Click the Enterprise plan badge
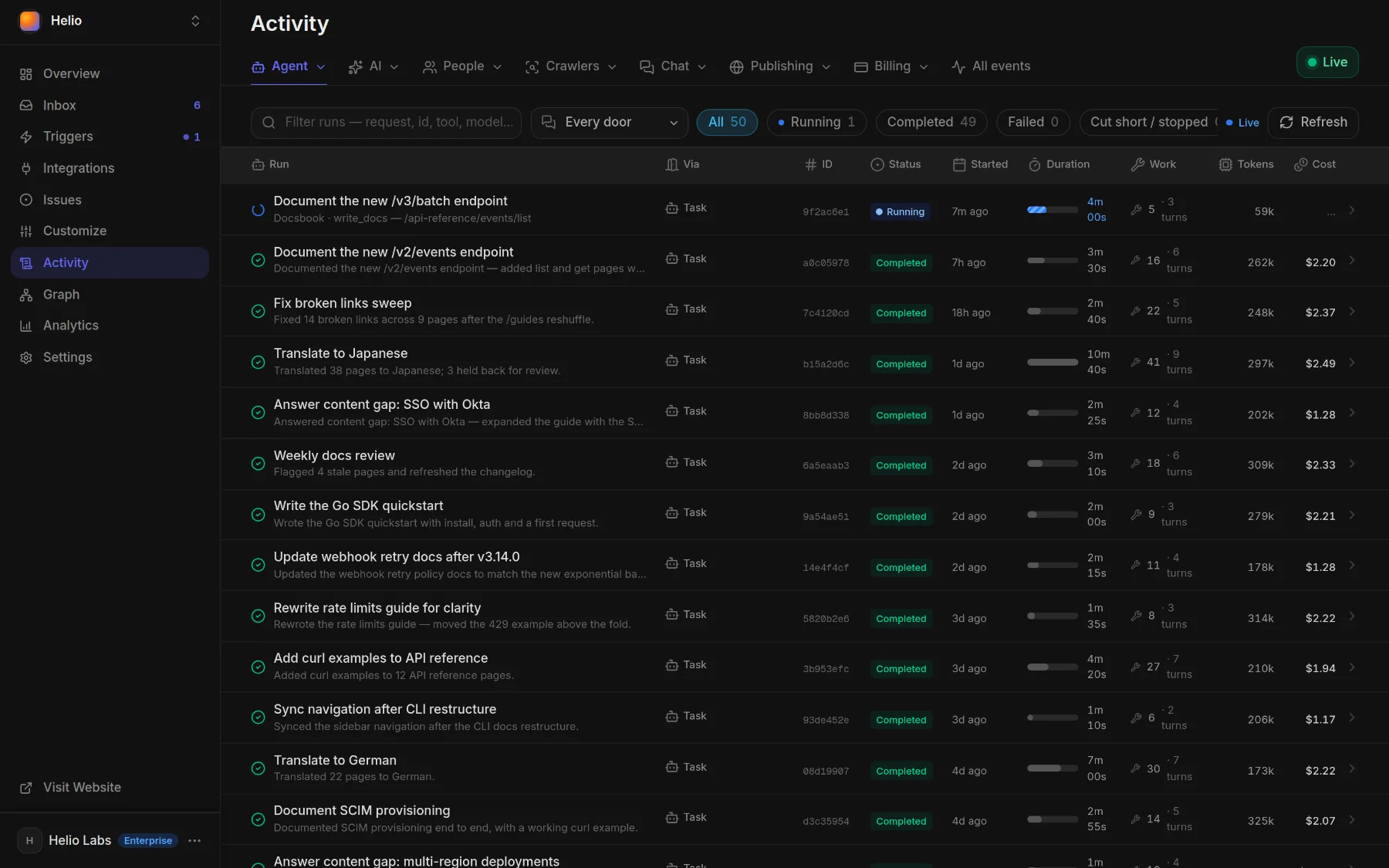Image resolution: width=1389 pixels, height=868 pixels. pyautogui.click(x=148, y=841)
